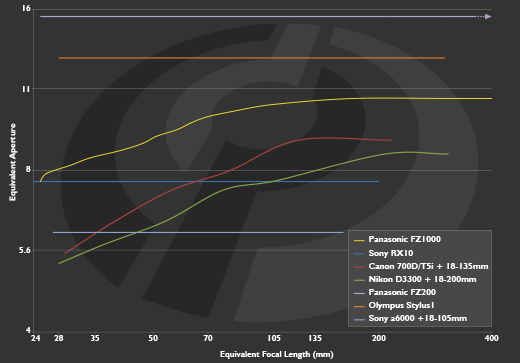520x363 pixels.
Task: Click dark blue swatch beside Sony RX10
Action: pos(359,254)
